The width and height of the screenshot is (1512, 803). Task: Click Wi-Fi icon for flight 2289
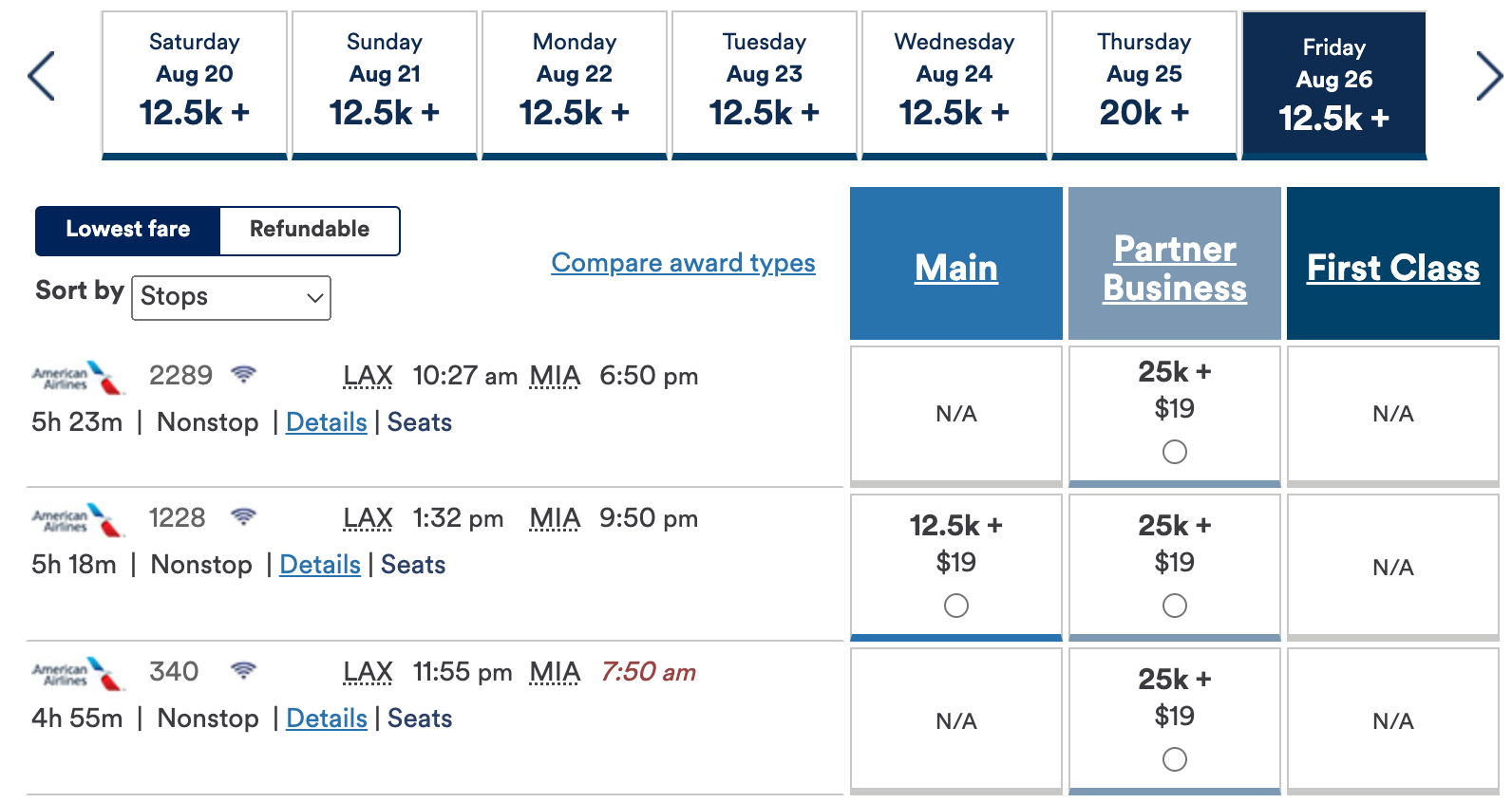point(244,375)
